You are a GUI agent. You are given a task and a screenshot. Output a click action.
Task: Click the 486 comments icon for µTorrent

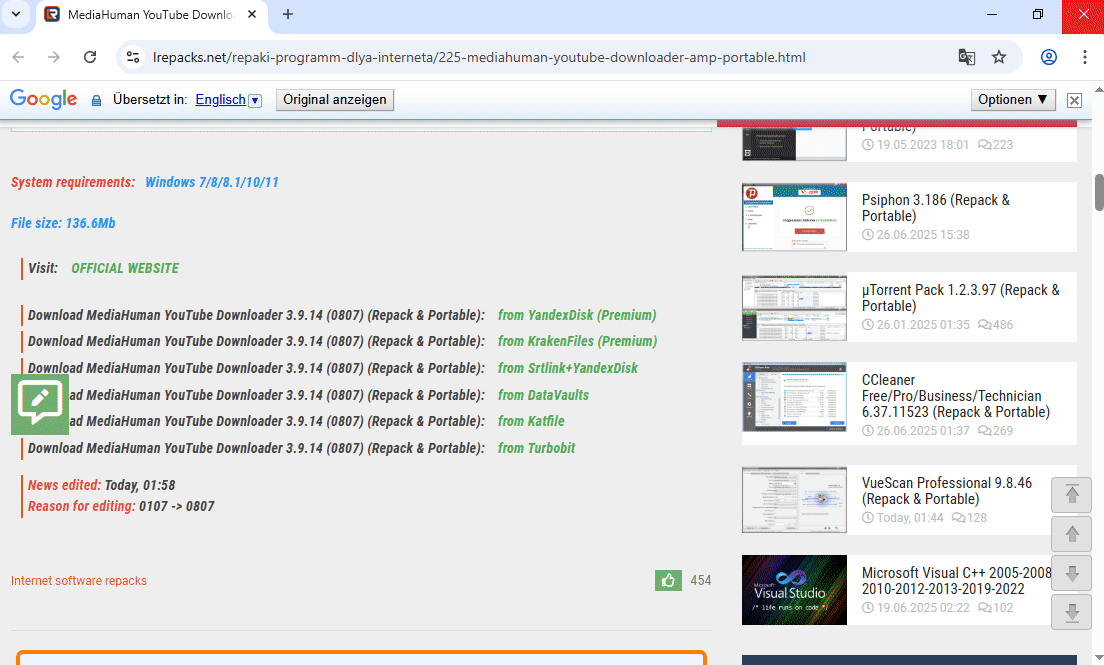pos(985,325)
